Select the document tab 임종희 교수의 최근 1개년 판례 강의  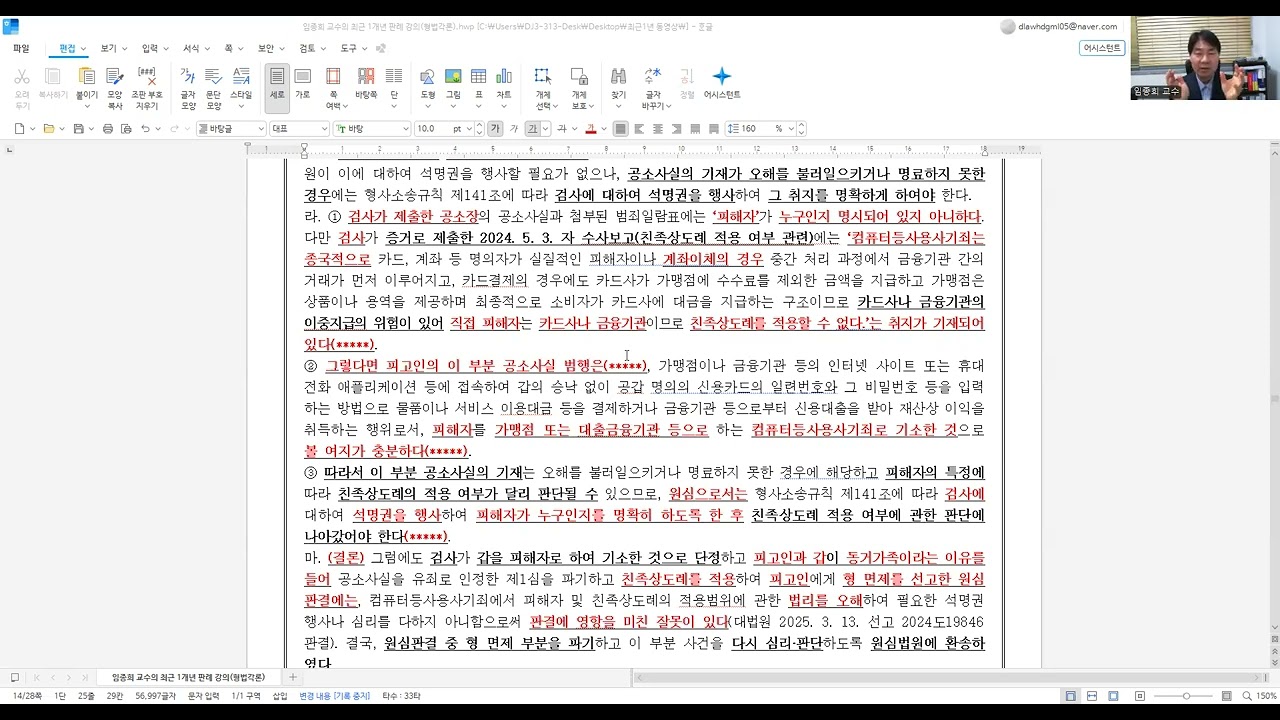(188, 677)
